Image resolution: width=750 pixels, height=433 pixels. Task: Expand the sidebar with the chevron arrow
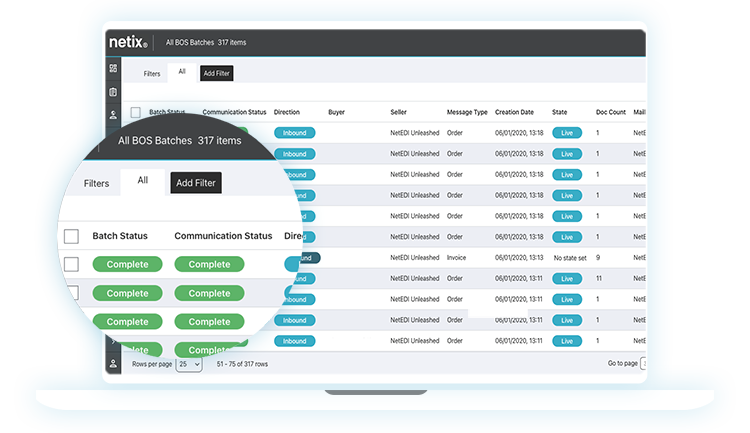click(x=113, y=342)
